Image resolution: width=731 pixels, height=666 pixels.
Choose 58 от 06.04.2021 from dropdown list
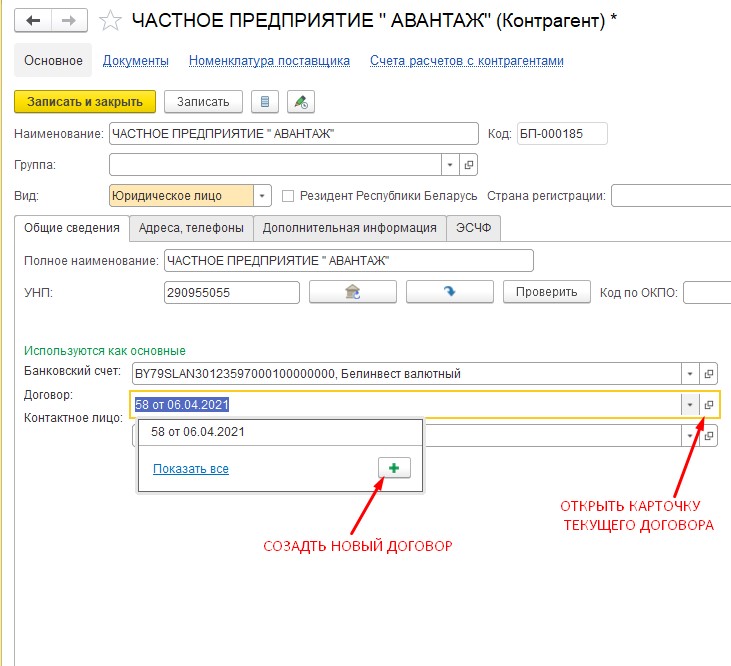pos(280,432)
